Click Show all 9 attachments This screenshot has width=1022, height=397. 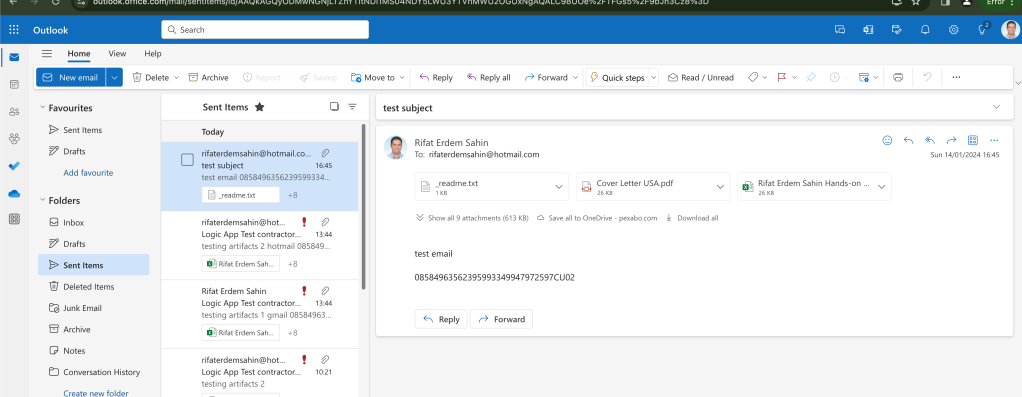pos(472,218)
